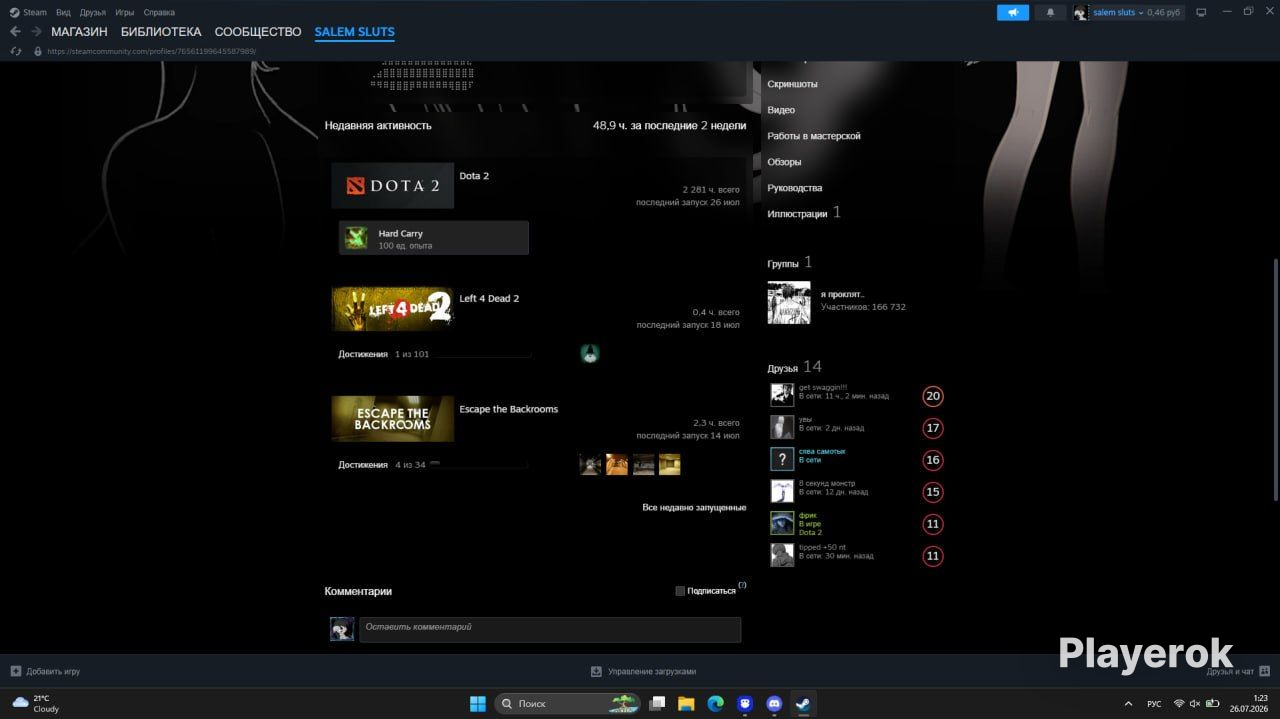Viewport: 1280px width, 719px height.
Task: Open Управление загрузками
Action: 643,671
